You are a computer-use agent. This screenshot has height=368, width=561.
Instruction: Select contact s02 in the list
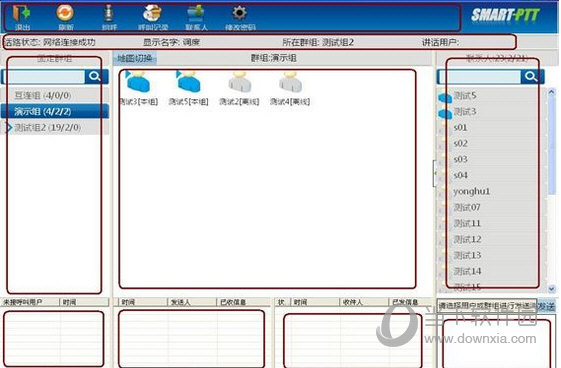point(492,143)
